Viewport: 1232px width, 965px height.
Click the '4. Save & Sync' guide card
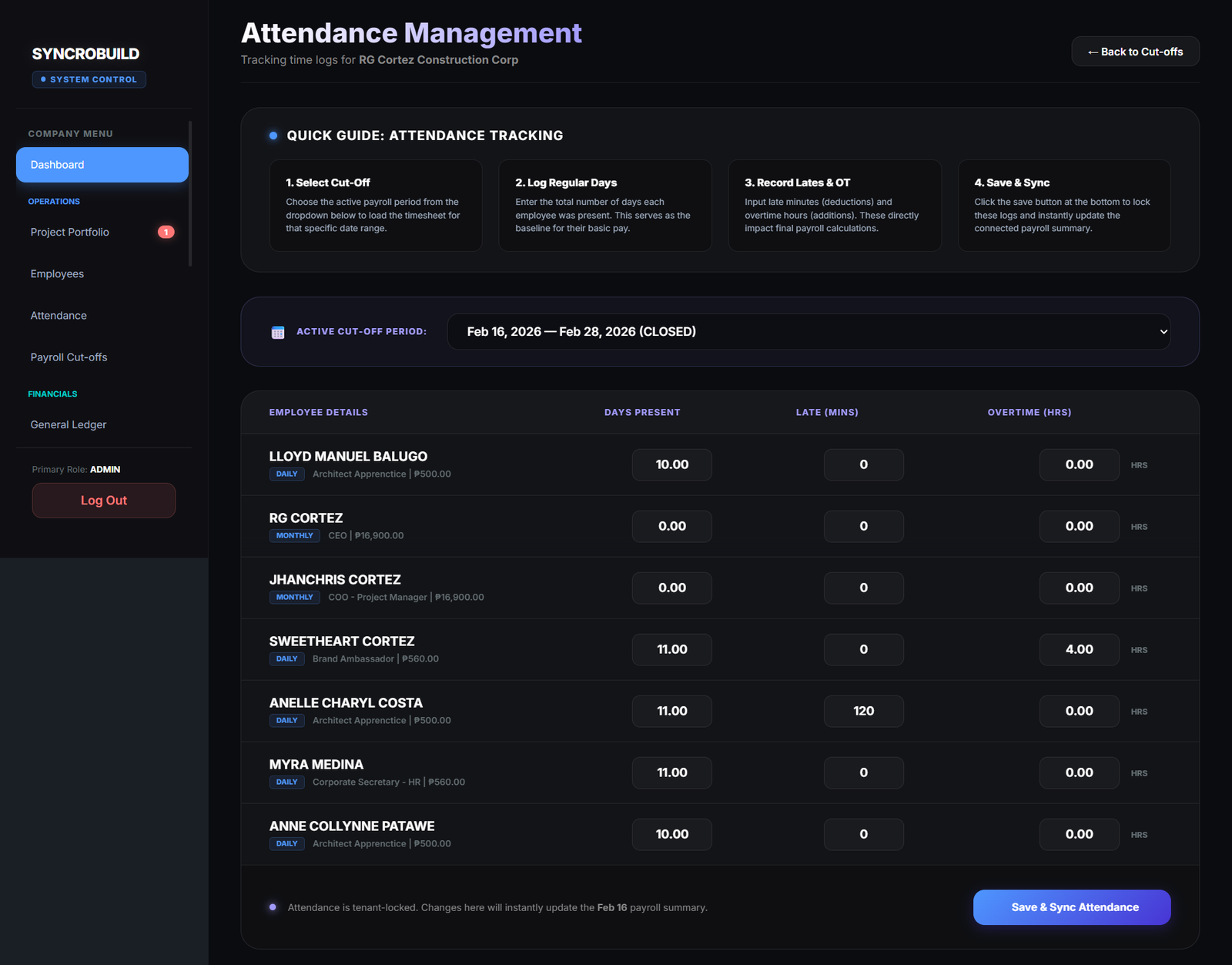pyautogui.click(x=1064, y=206)
